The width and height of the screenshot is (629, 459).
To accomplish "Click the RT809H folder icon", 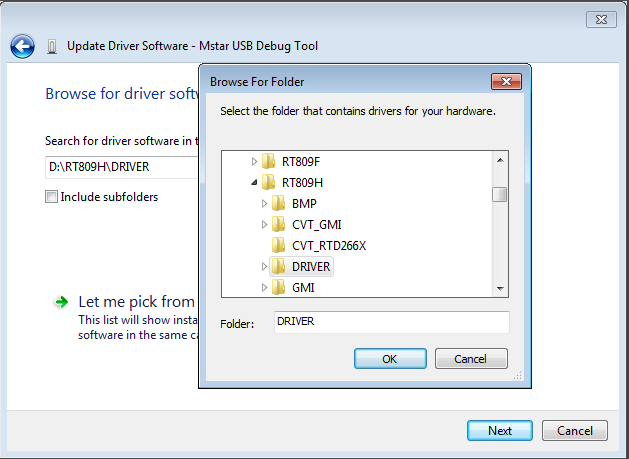I will [268, 182].
